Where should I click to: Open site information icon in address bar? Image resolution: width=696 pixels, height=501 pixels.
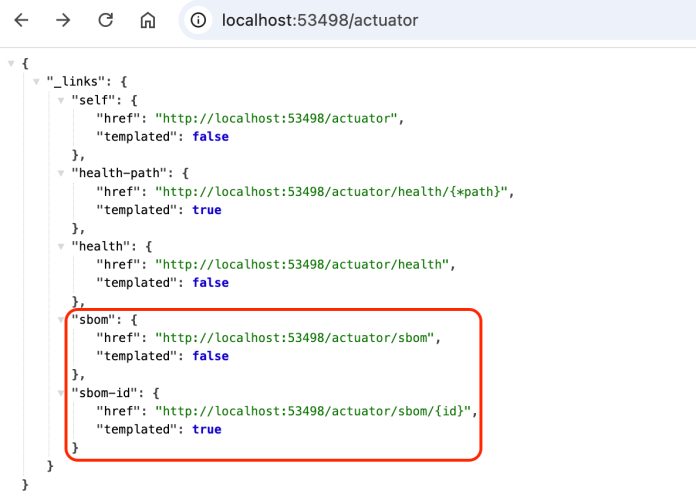tap(199, 20)
